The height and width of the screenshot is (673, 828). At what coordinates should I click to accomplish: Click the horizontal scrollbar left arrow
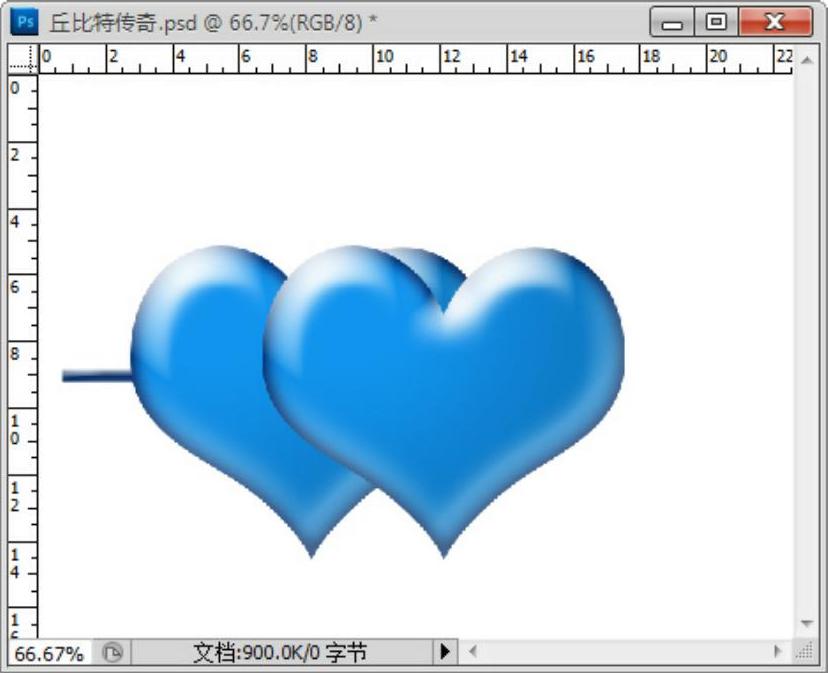[x=473, y=652]
